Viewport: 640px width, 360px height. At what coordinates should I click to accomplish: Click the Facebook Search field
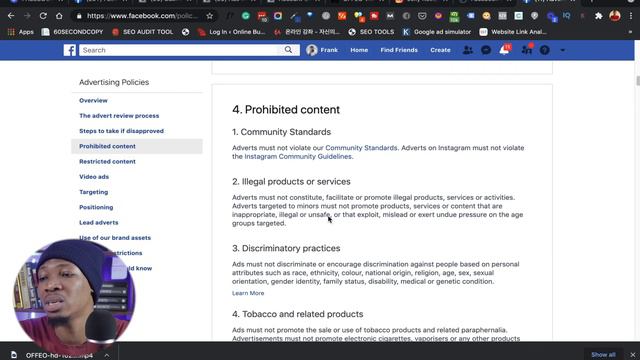click(179, 50)
